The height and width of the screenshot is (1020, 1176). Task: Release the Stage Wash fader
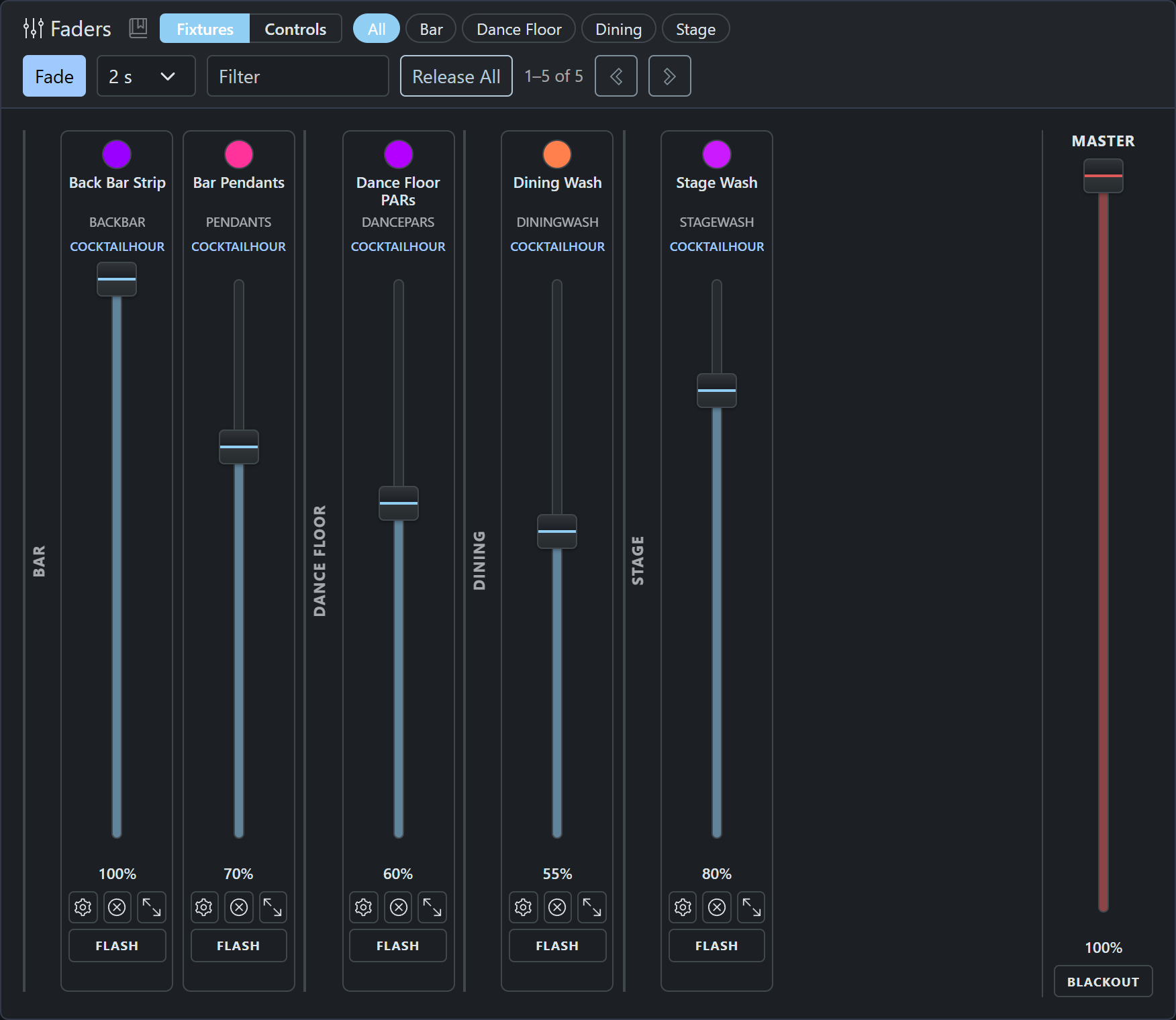(x=717, y=907)
